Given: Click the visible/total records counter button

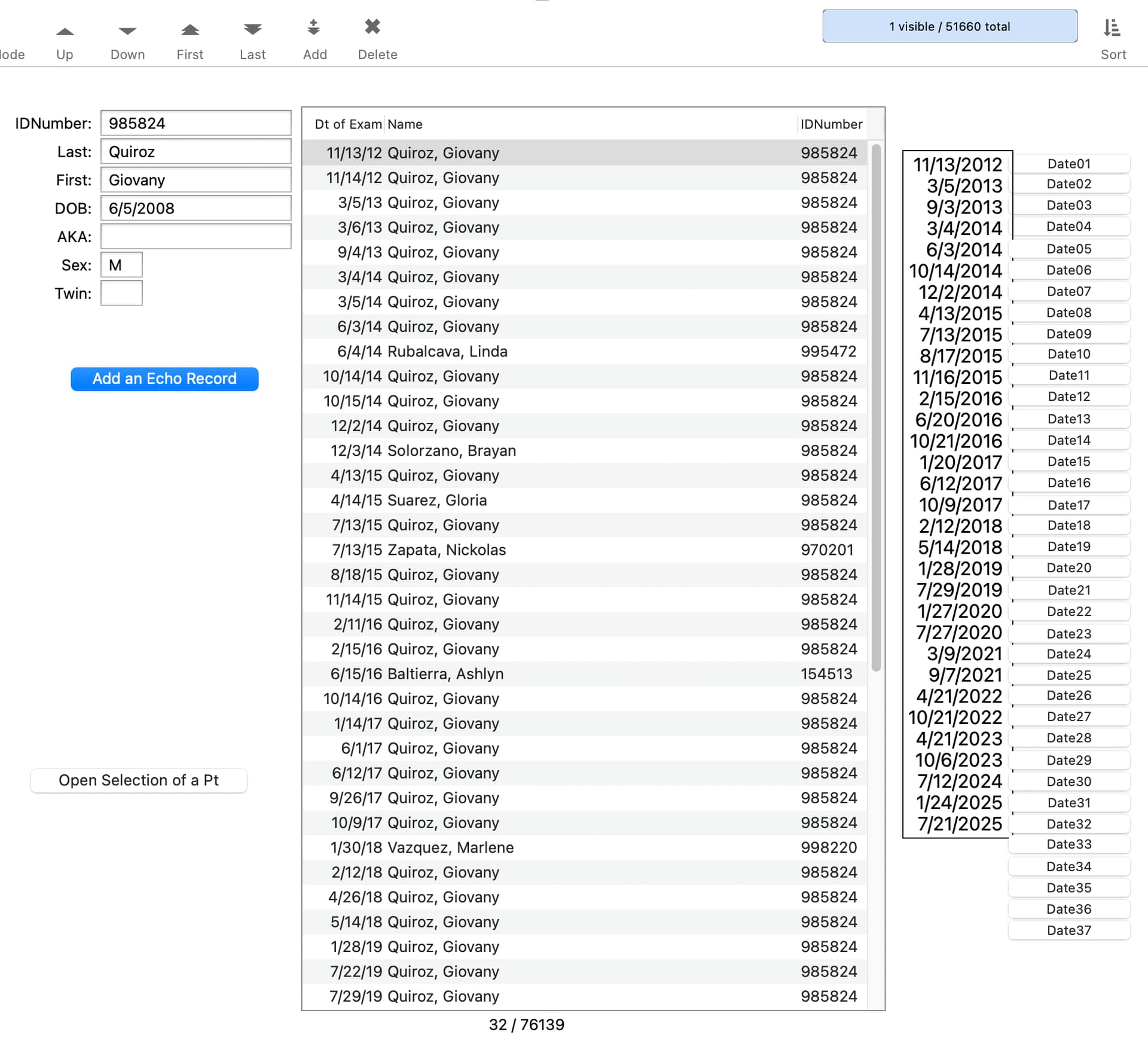Looking at the screenshot, I should click(949, 26).
